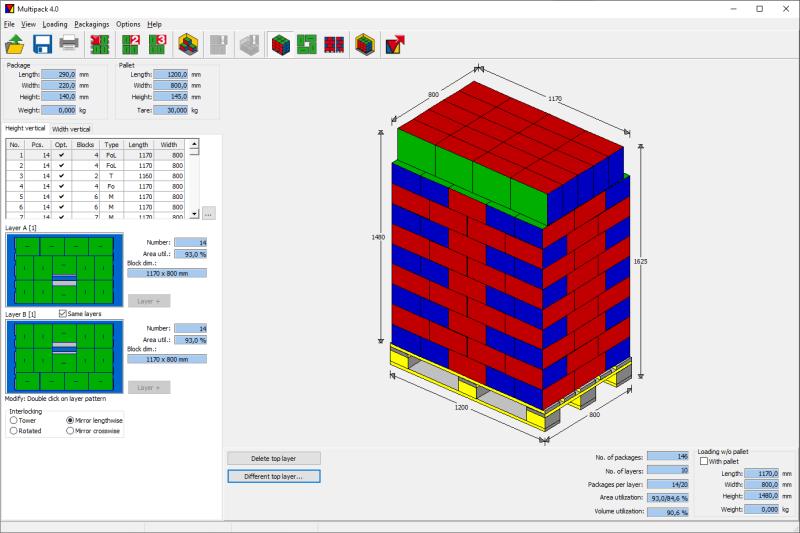Toggle the Same layers checkbox
This screenshot has width=800, height=533.
[63, 314]
